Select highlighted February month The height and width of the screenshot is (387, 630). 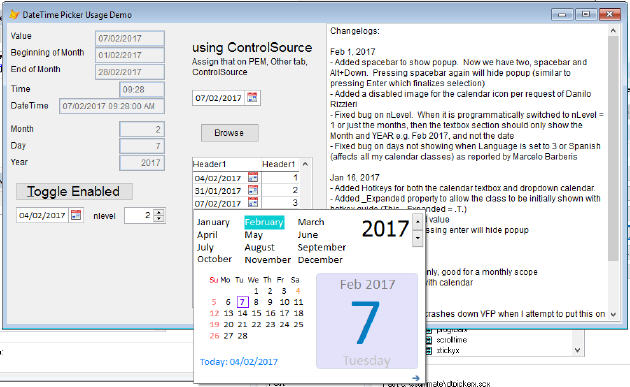point(264,222)
